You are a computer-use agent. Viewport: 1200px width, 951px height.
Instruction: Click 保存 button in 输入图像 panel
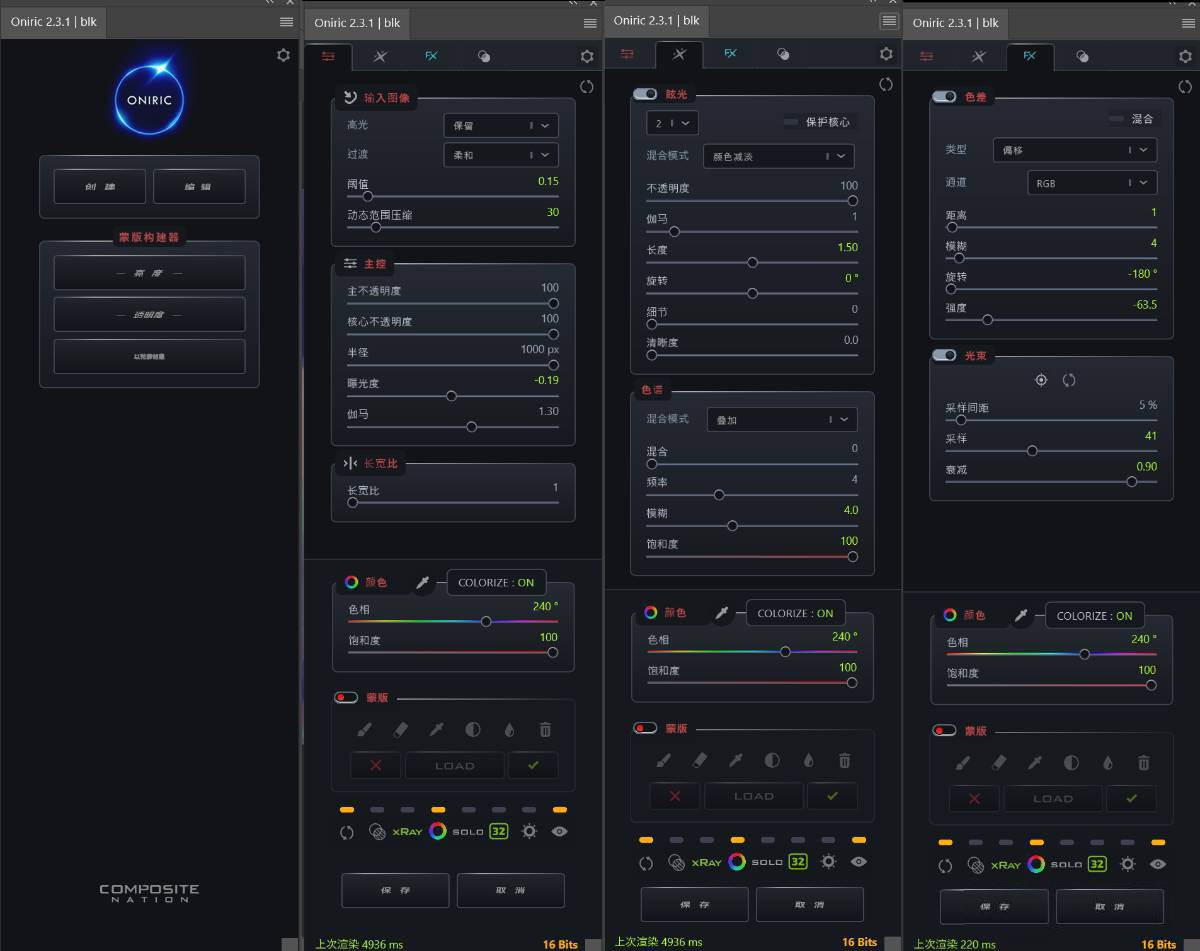395,891
